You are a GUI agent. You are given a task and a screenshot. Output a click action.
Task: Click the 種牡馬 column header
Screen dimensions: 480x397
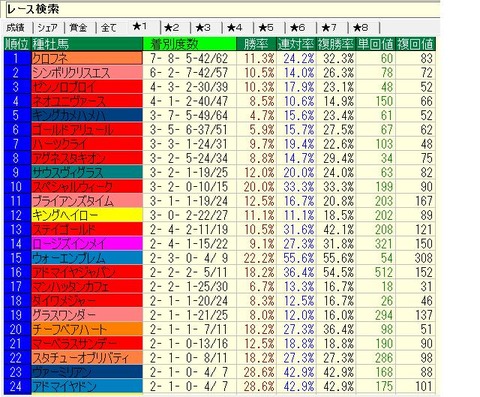[x=87, y=44]
